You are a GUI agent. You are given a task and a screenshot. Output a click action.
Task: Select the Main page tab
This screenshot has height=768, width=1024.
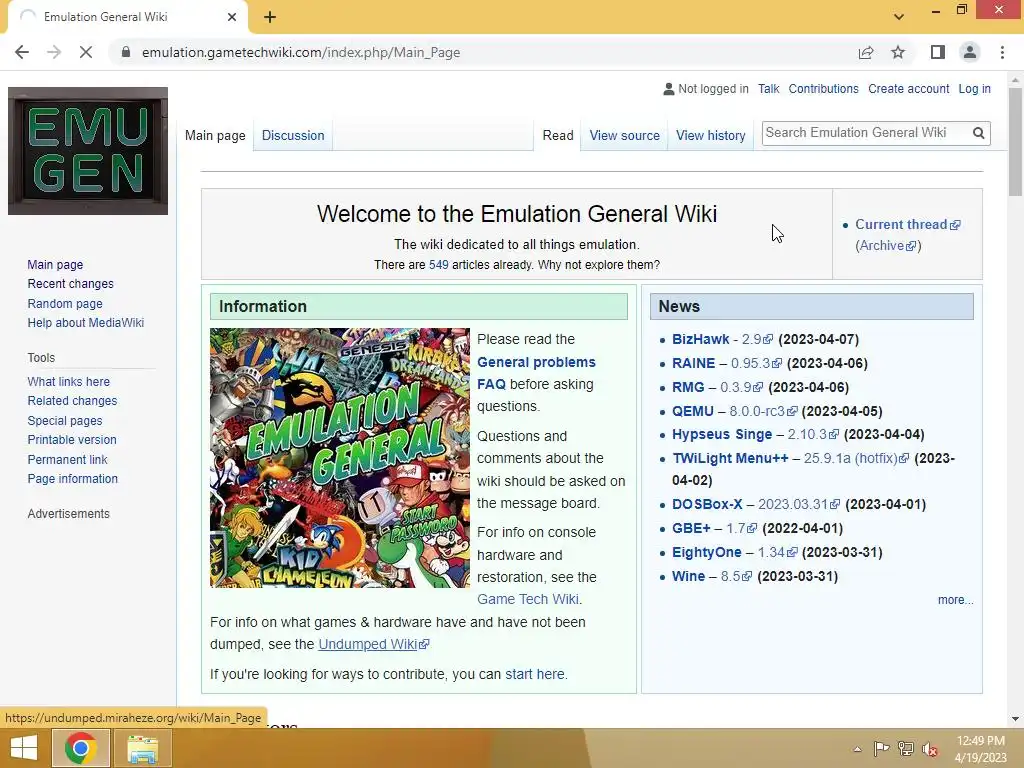pos(216,135)
